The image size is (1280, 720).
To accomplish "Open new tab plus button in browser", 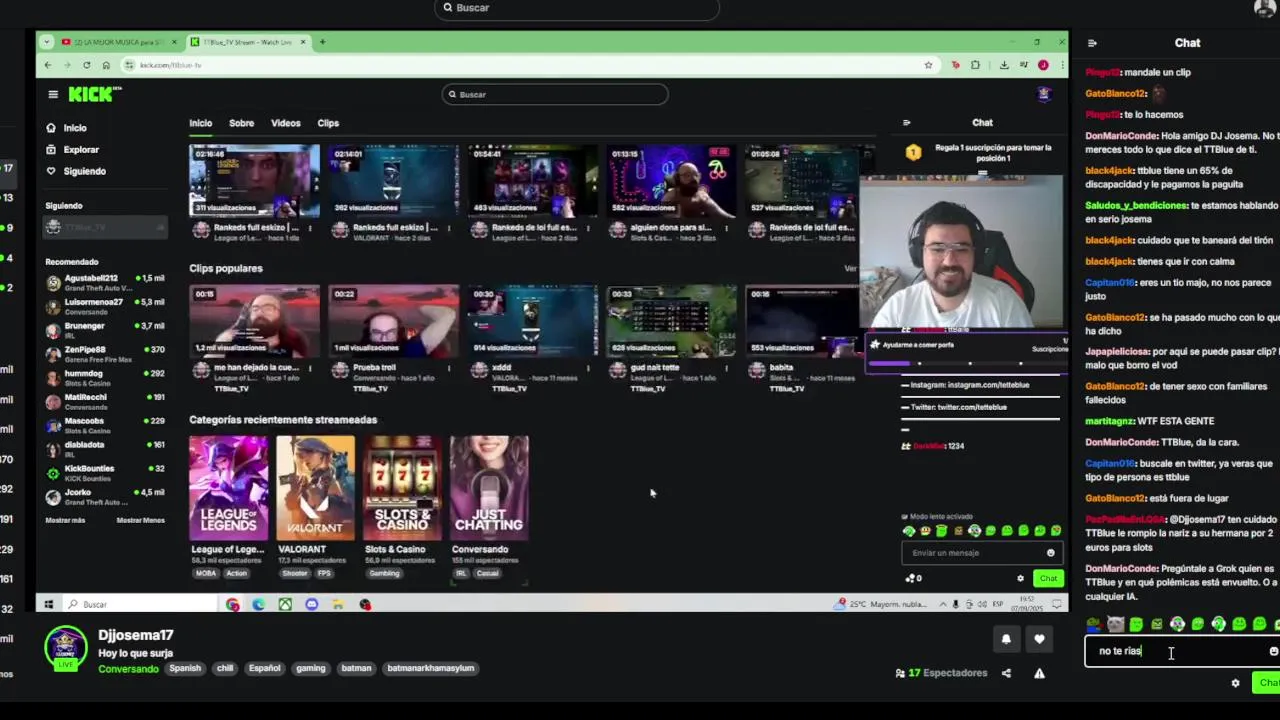I will coord(322,42).
